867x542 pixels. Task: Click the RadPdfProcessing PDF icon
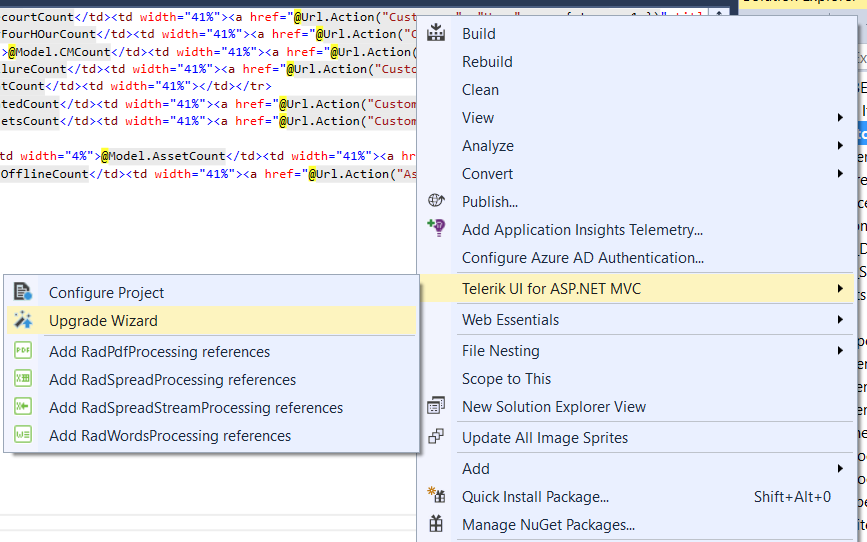pyautogui.click(x=23, y=351)
